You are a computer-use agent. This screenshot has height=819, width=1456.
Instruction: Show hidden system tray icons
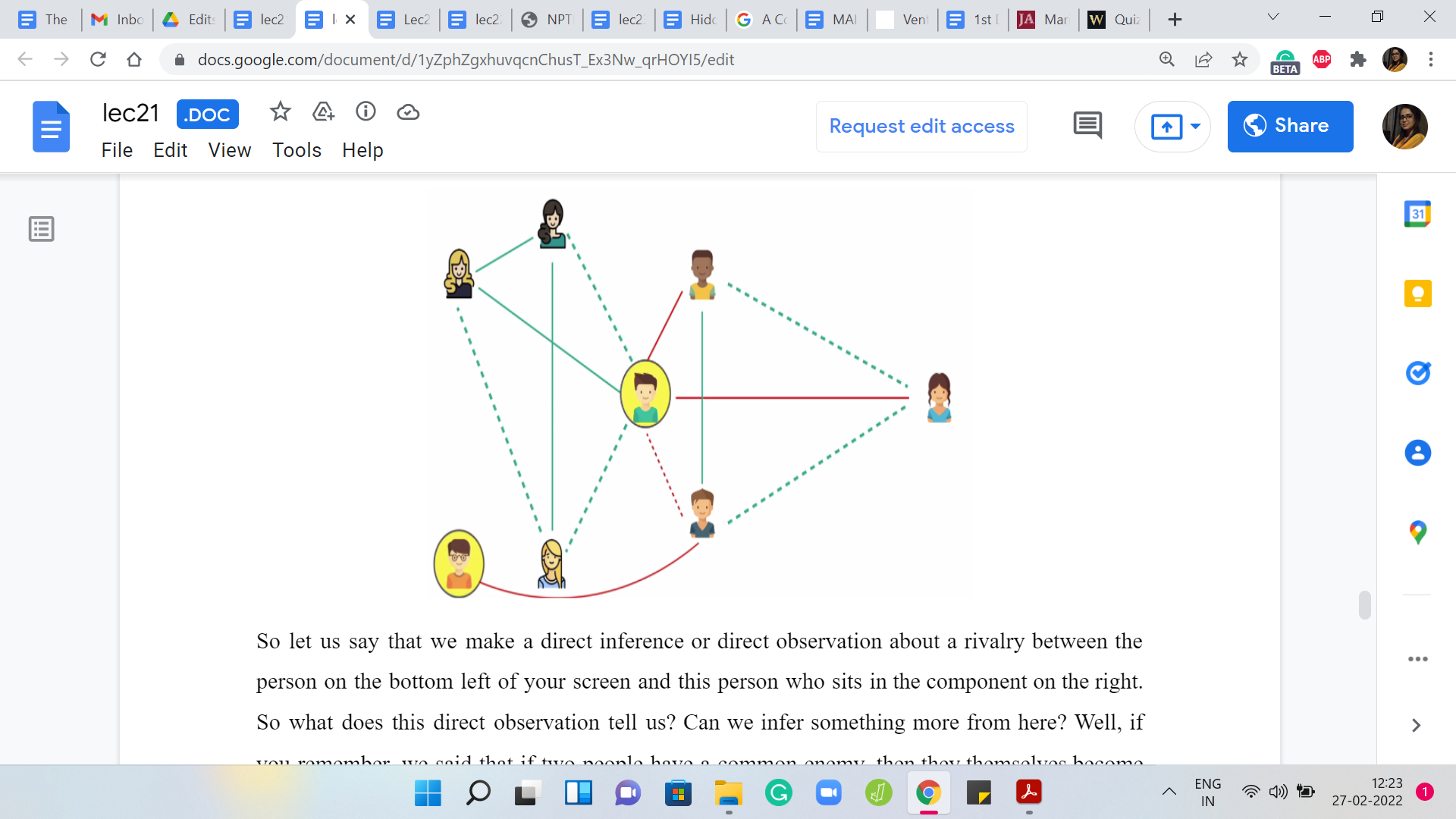[x=1169, y=792]
